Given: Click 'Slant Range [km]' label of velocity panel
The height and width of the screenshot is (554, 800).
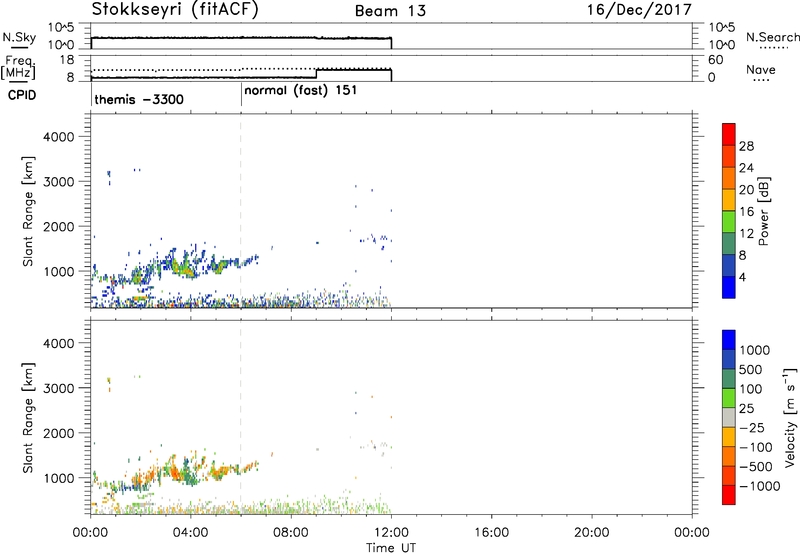Looking at the screenshot, I should (x=28, y=418).
